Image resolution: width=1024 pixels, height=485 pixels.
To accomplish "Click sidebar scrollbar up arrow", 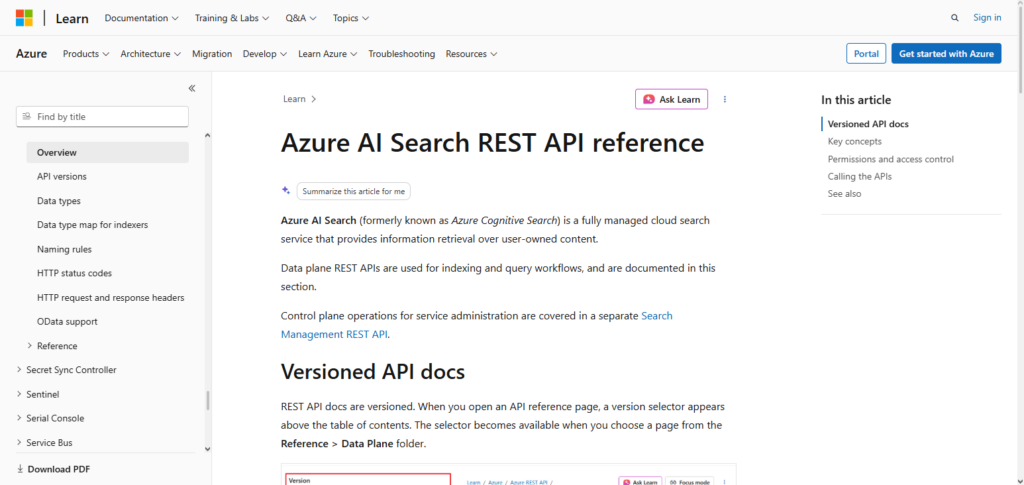I will (x=208, y=136).
